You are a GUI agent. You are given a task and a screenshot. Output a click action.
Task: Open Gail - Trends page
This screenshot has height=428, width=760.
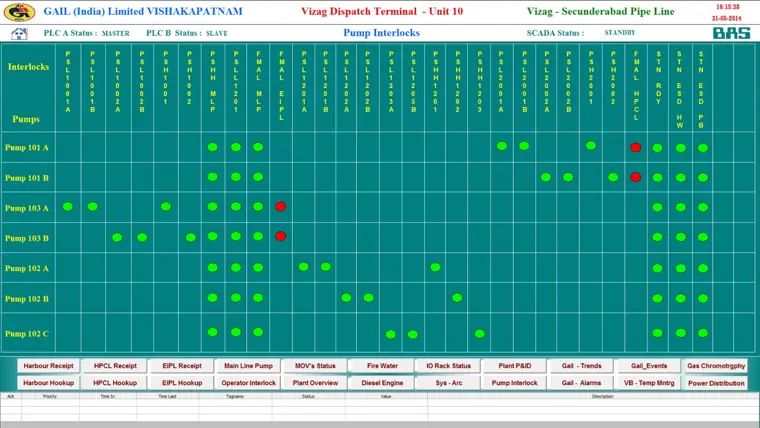pos(582,366)
